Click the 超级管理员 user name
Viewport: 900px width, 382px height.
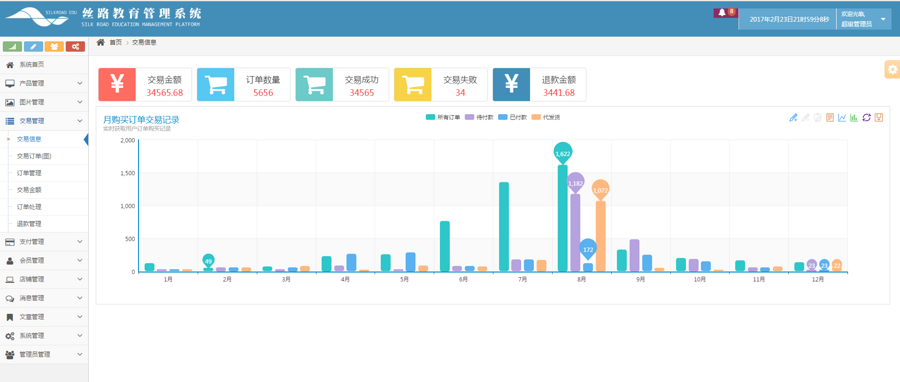[856, 24]
